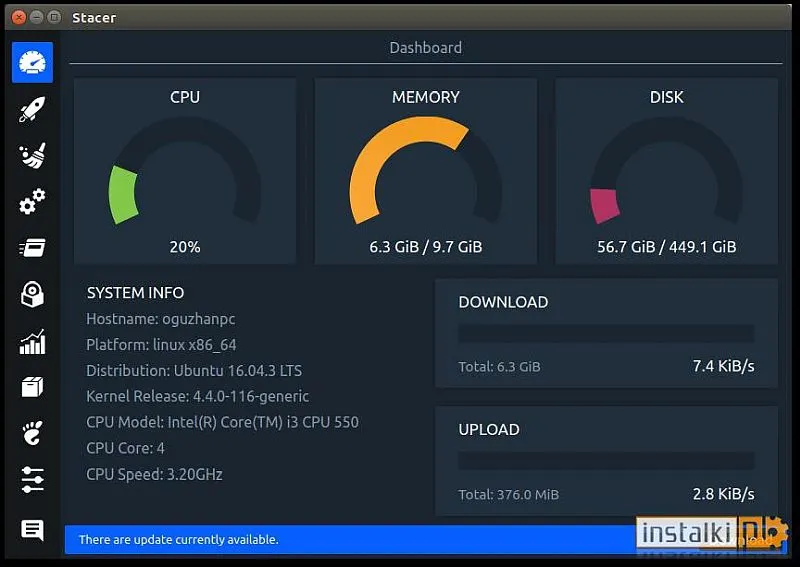Screen dimensions: 800x567
Task: Click the 56.7 GiB / 449.1 GiB value
Action: [666, 247]
